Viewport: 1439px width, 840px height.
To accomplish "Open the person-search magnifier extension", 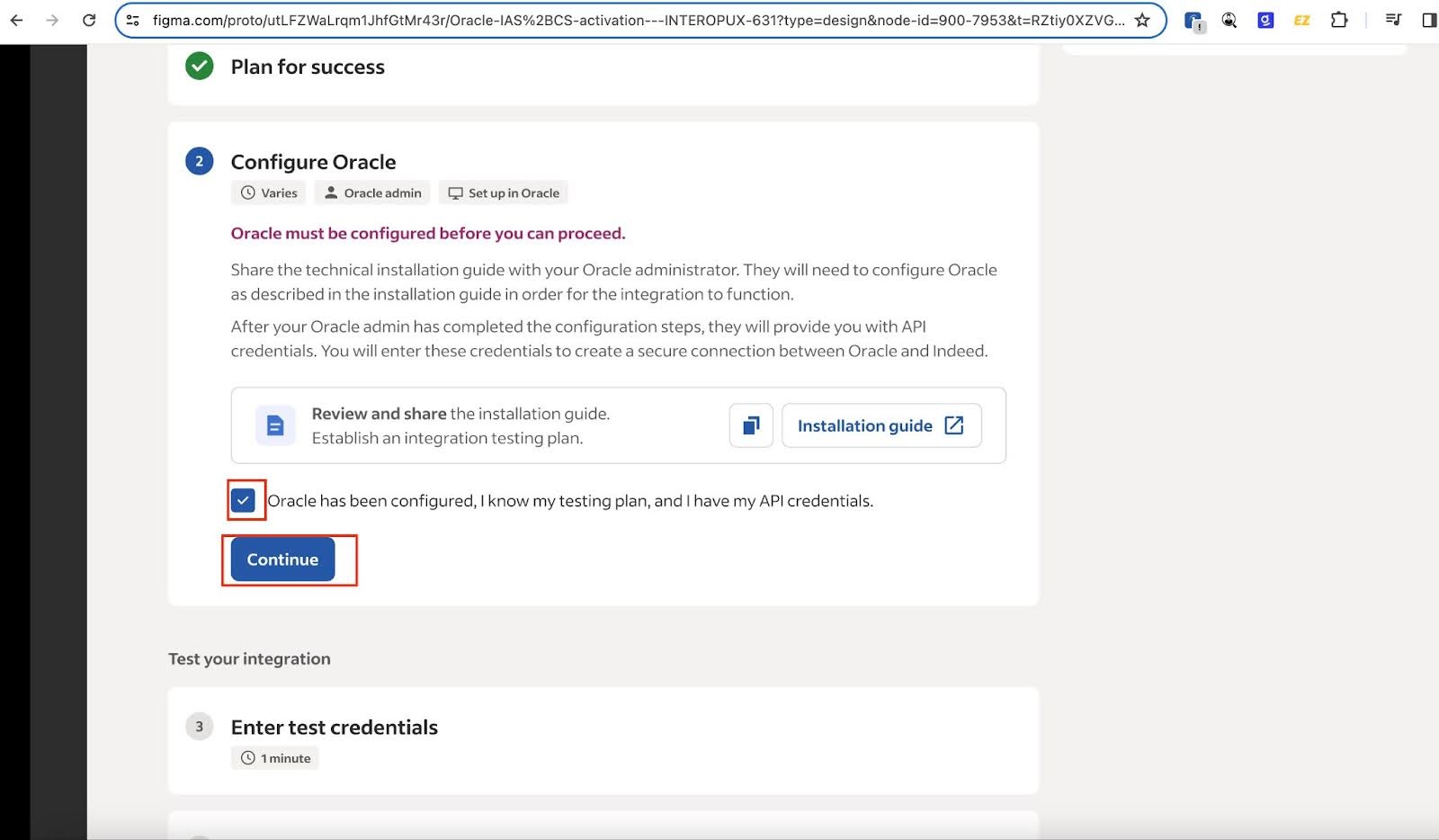I will pos(1229,20).
